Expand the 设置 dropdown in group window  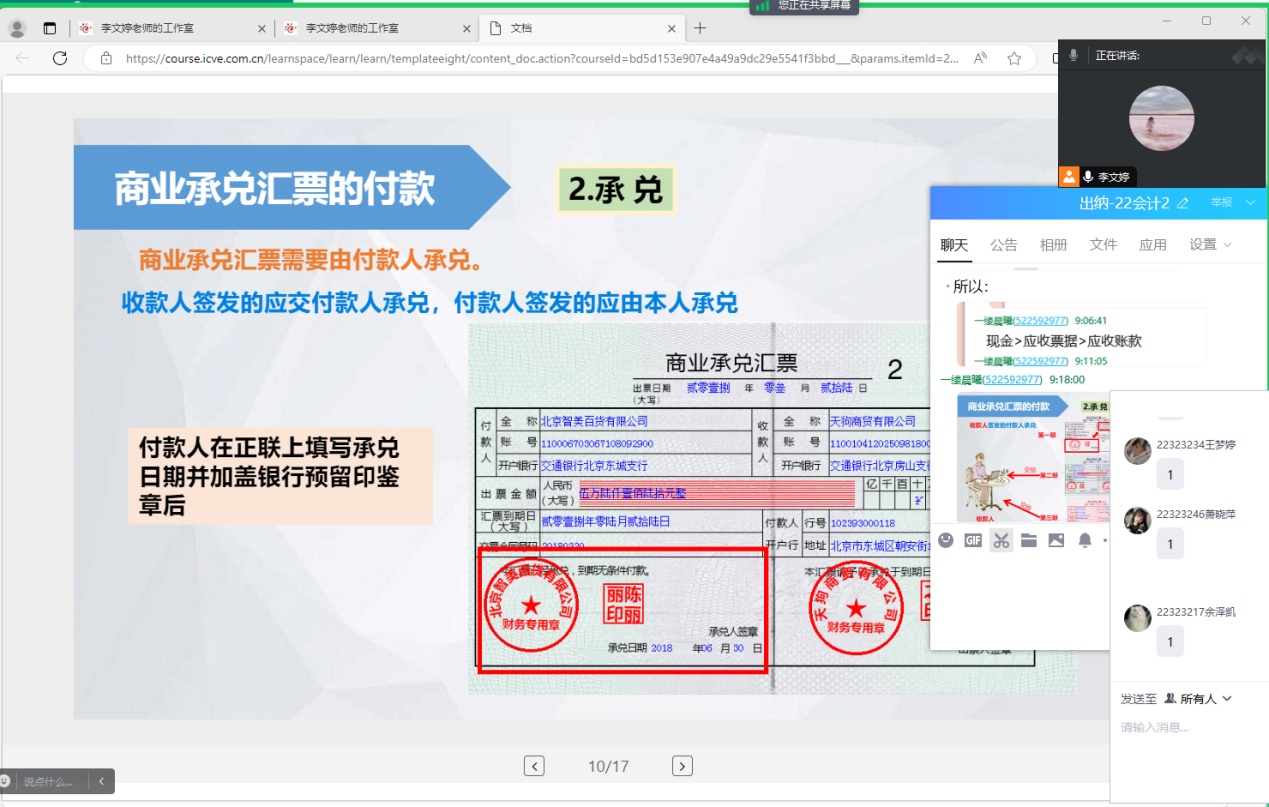[x=1210, y=244]
